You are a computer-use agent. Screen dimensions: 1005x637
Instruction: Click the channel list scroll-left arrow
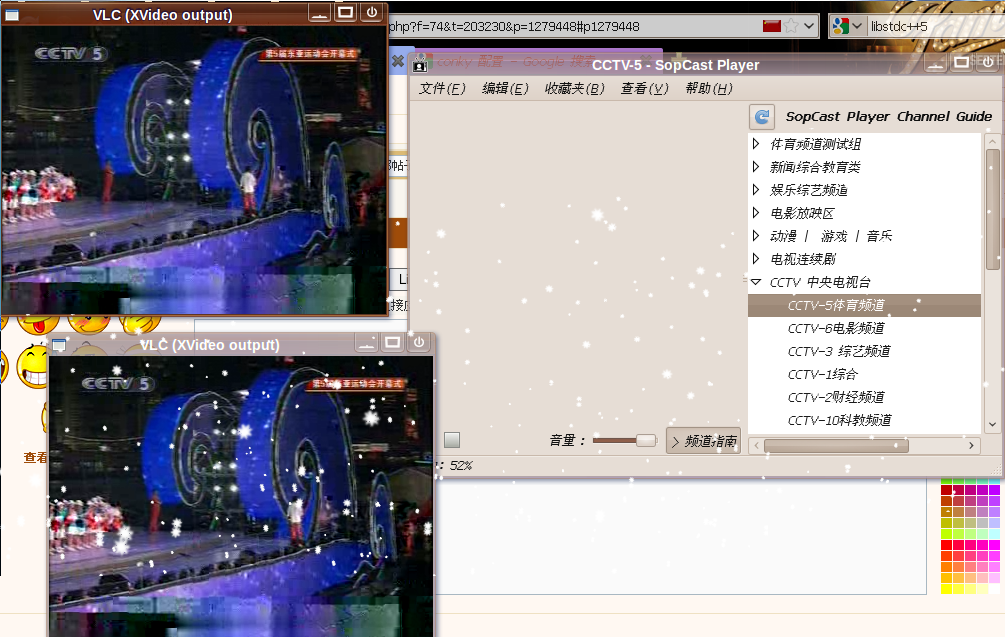(756, 445)
